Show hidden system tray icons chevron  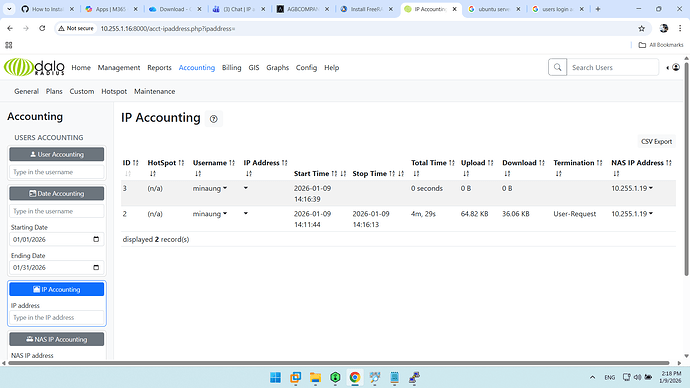[592, 377]
